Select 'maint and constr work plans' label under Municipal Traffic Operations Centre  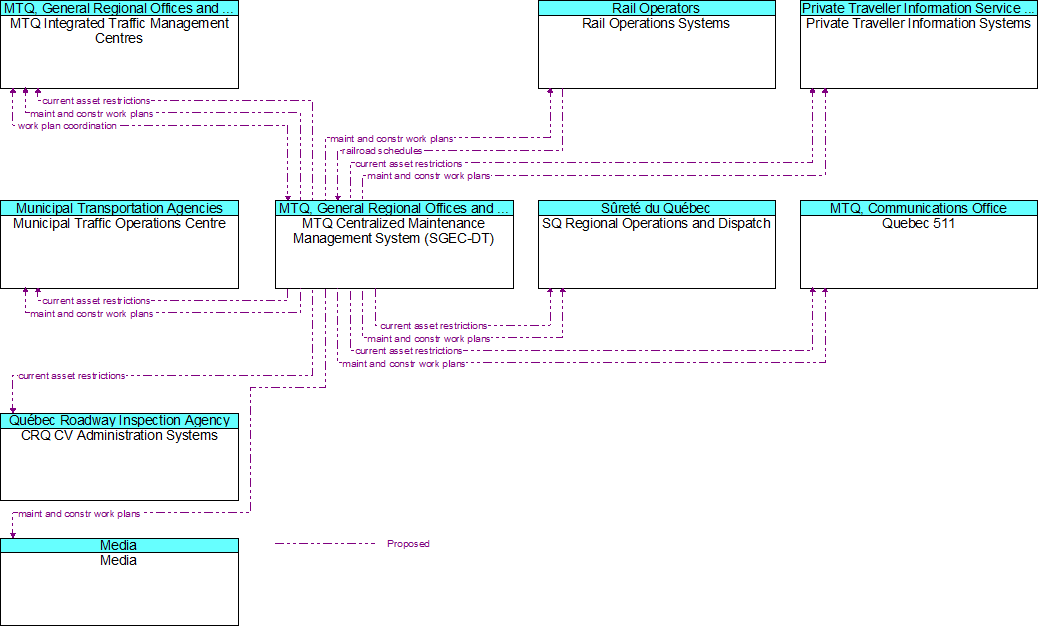(91, 314)
